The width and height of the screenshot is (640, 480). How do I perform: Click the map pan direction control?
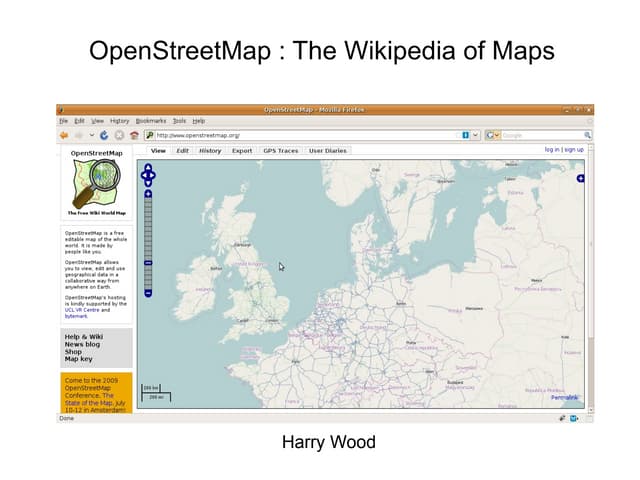(148, 177)
